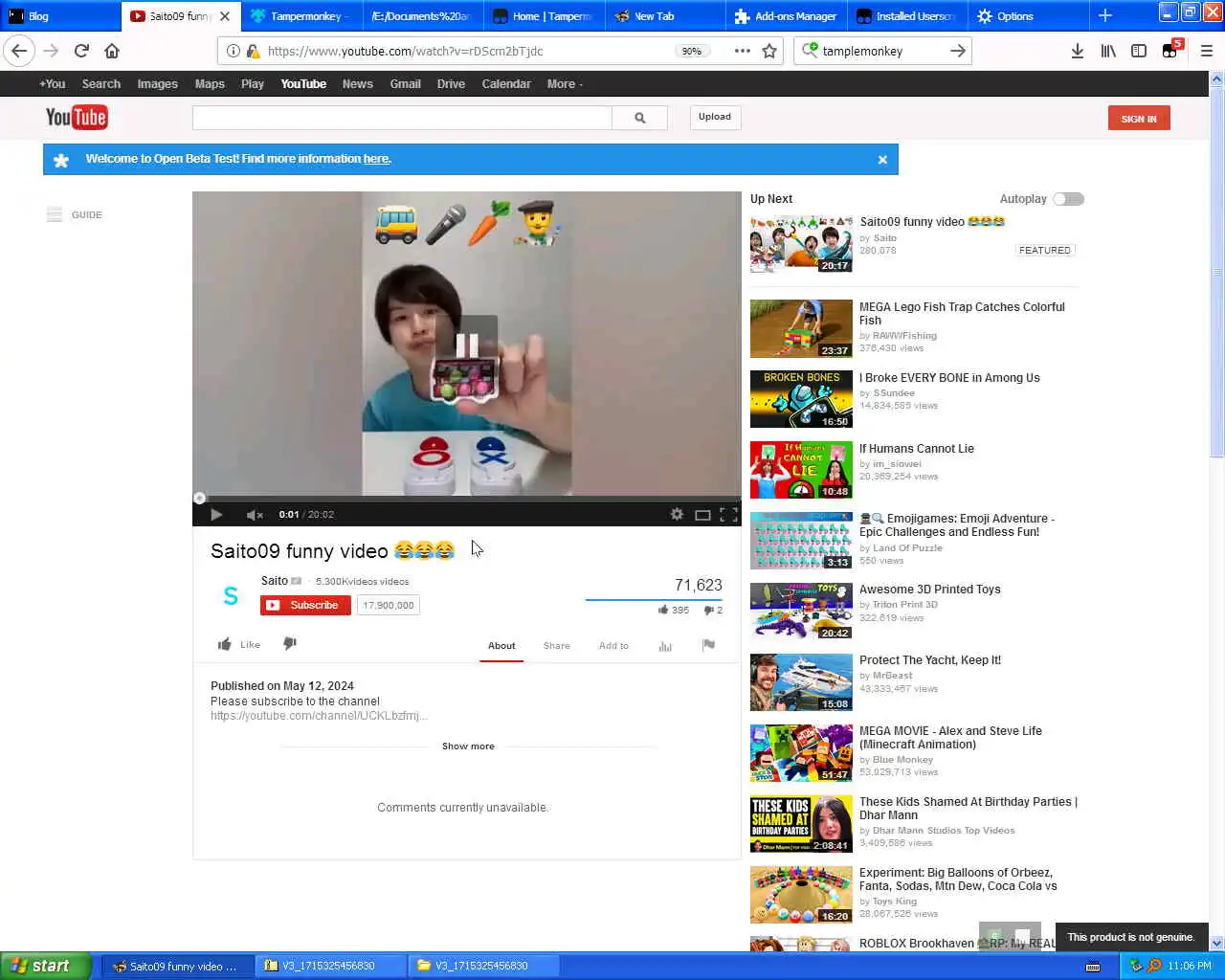This screenshot has width=1225, height=980.
Task: Click the red Subscribe button
Action: [305, 605]
